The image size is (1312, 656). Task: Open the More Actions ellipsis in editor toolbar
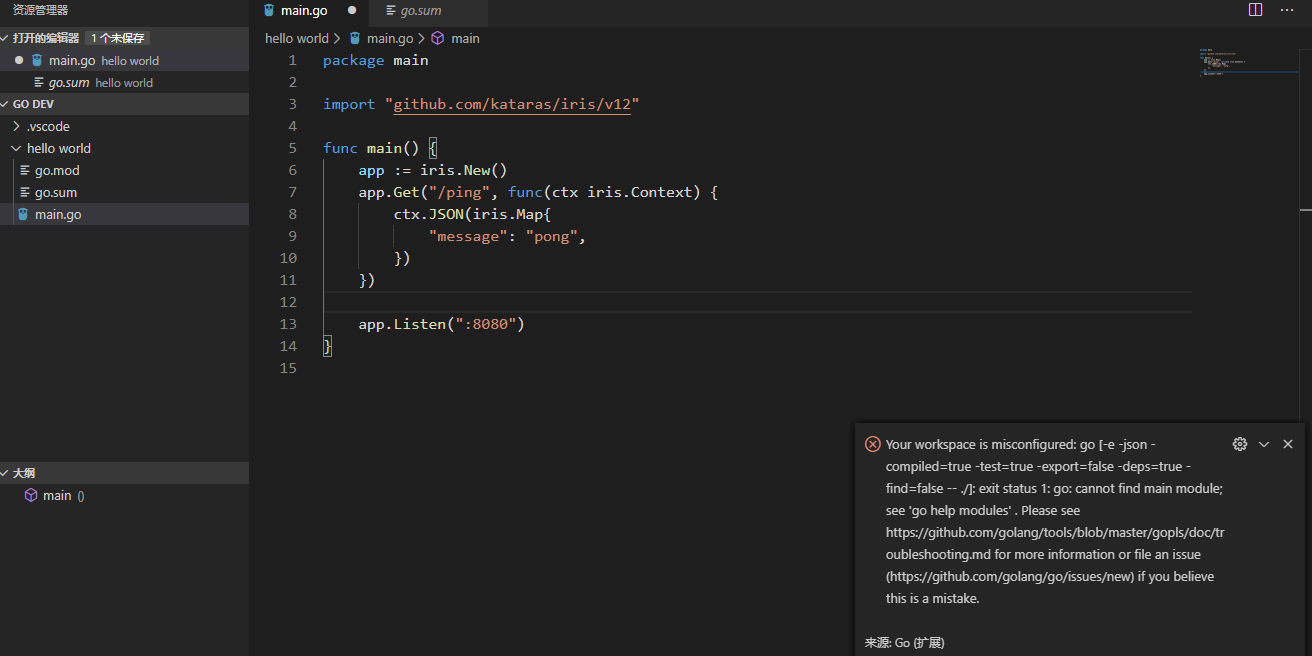[x=1287, y=9]
